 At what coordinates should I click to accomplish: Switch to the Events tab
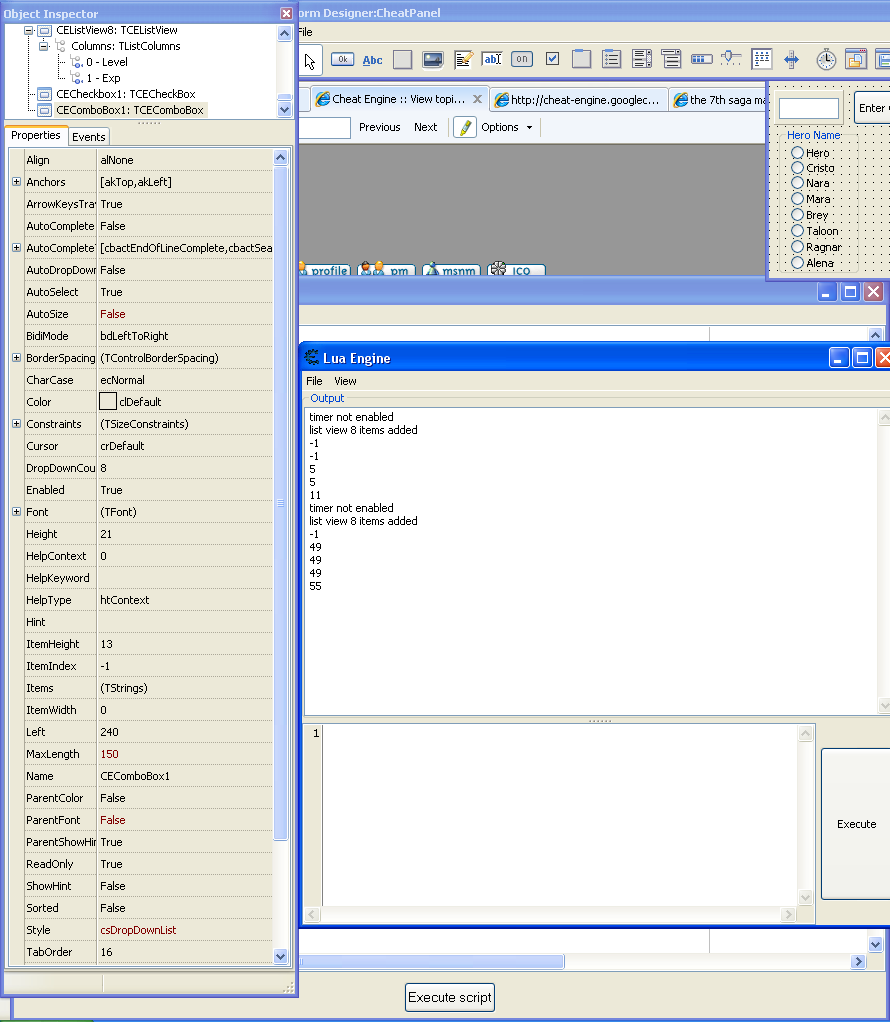(89, 137)
